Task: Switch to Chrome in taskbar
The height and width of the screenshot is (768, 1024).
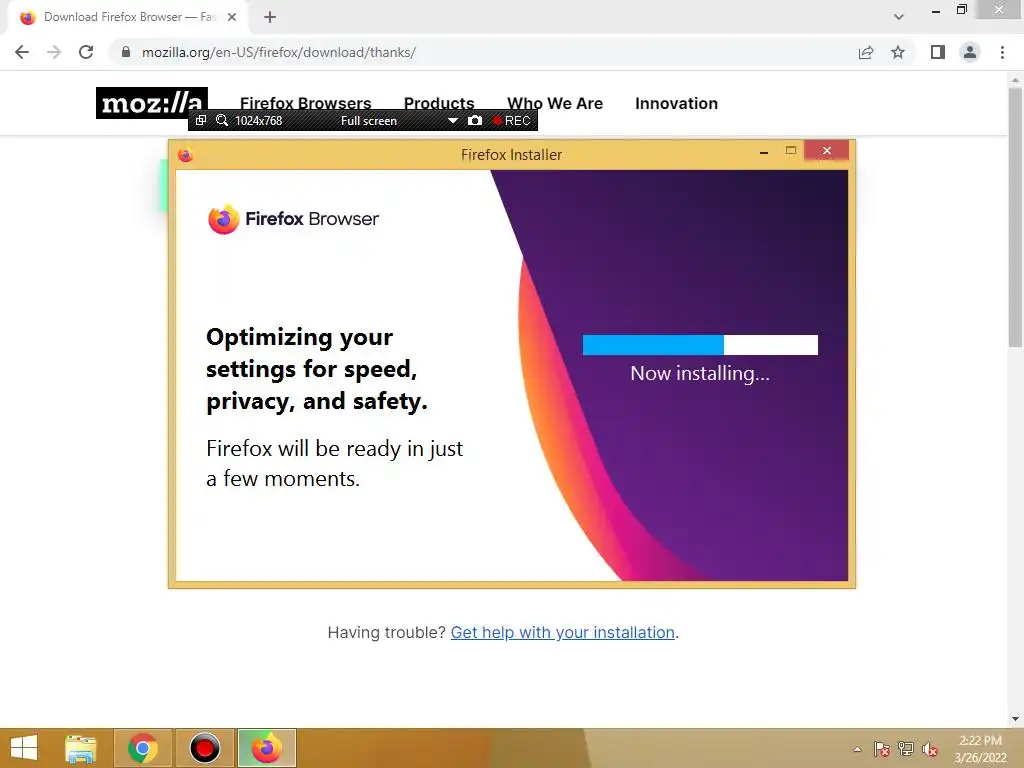Action: (143, 748)
